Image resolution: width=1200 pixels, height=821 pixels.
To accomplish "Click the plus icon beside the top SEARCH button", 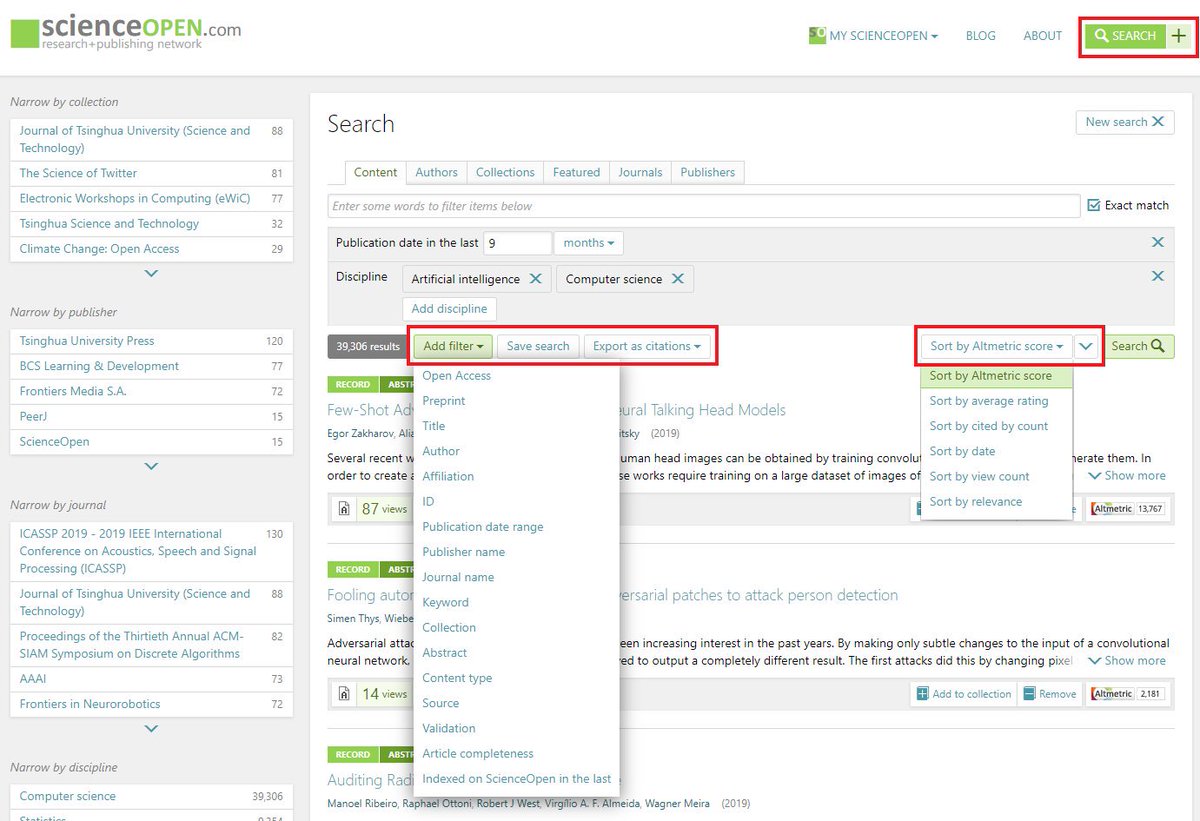I will point(1179,36).
